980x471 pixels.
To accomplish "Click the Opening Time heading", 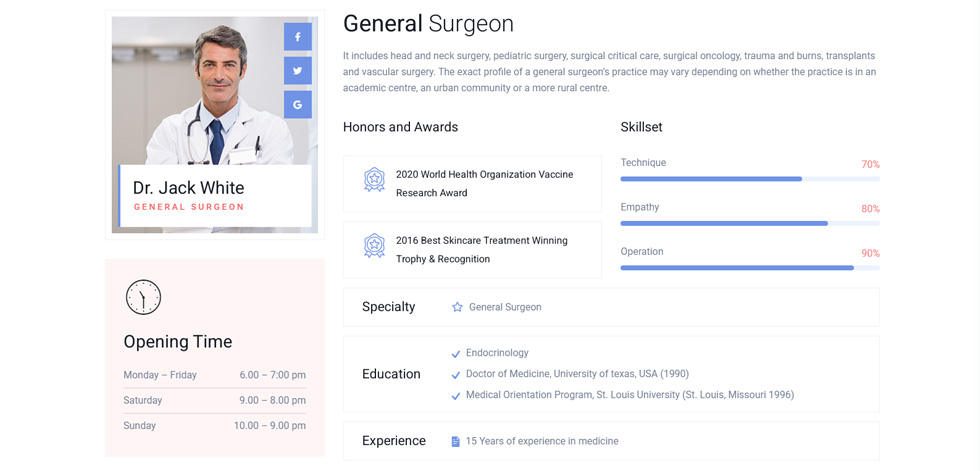I will coord(178,342).
